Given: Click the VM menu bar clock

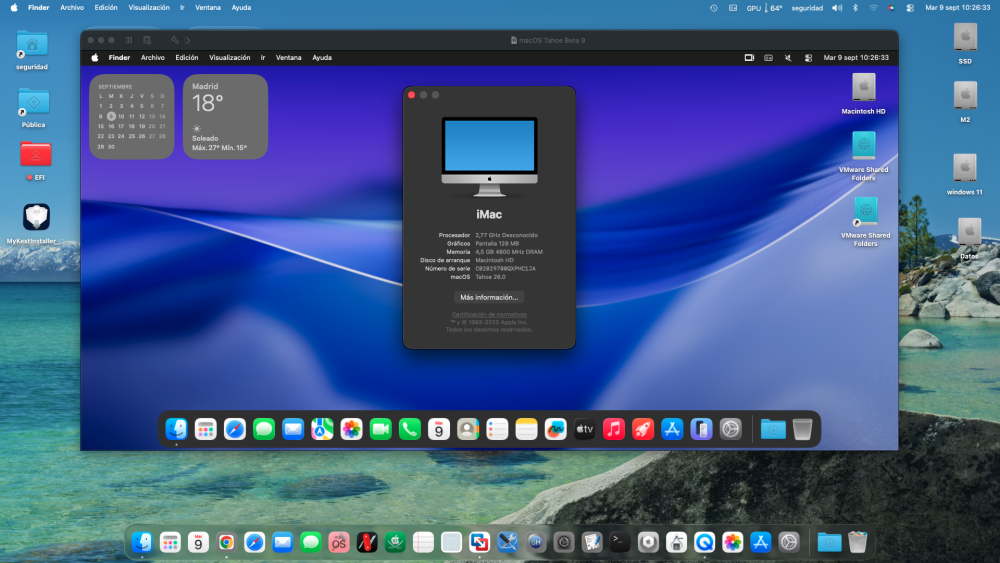Looking at the screenshot, I should 856,57.
